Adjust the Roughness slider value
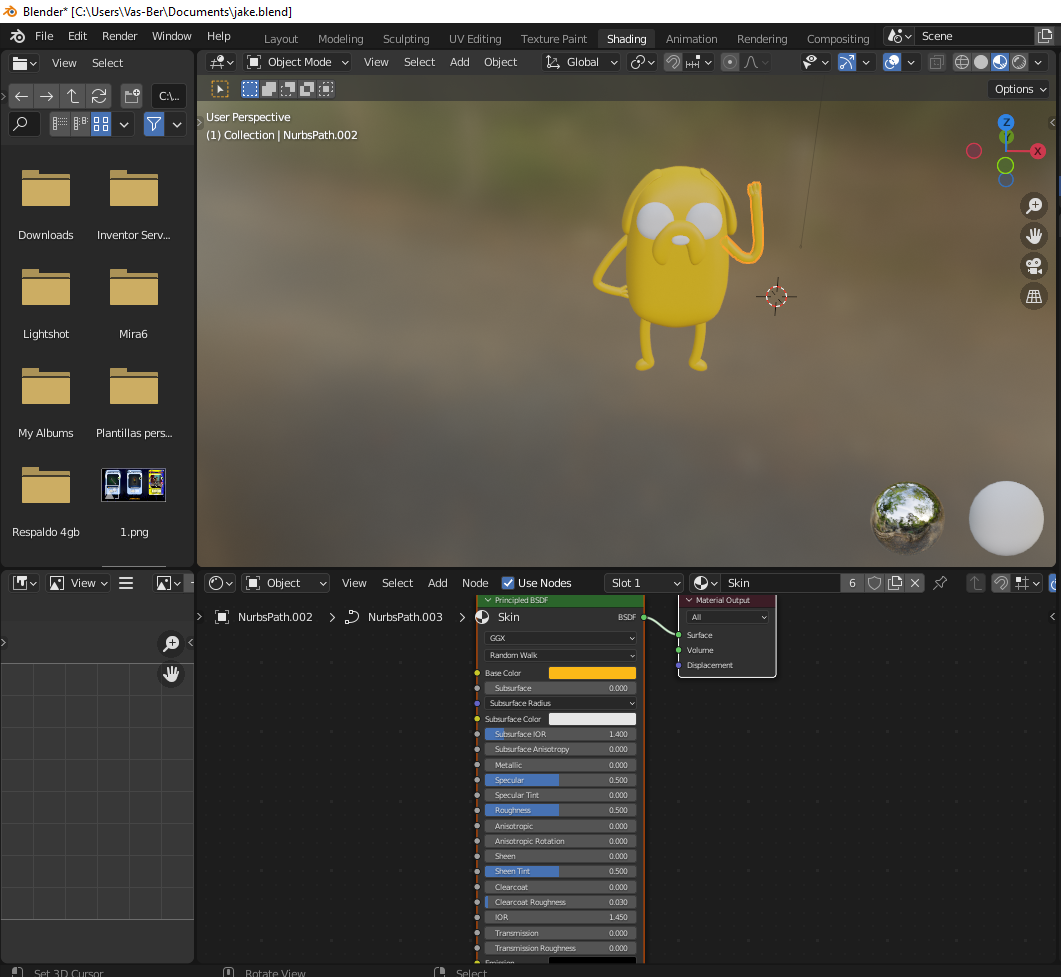 561,811
